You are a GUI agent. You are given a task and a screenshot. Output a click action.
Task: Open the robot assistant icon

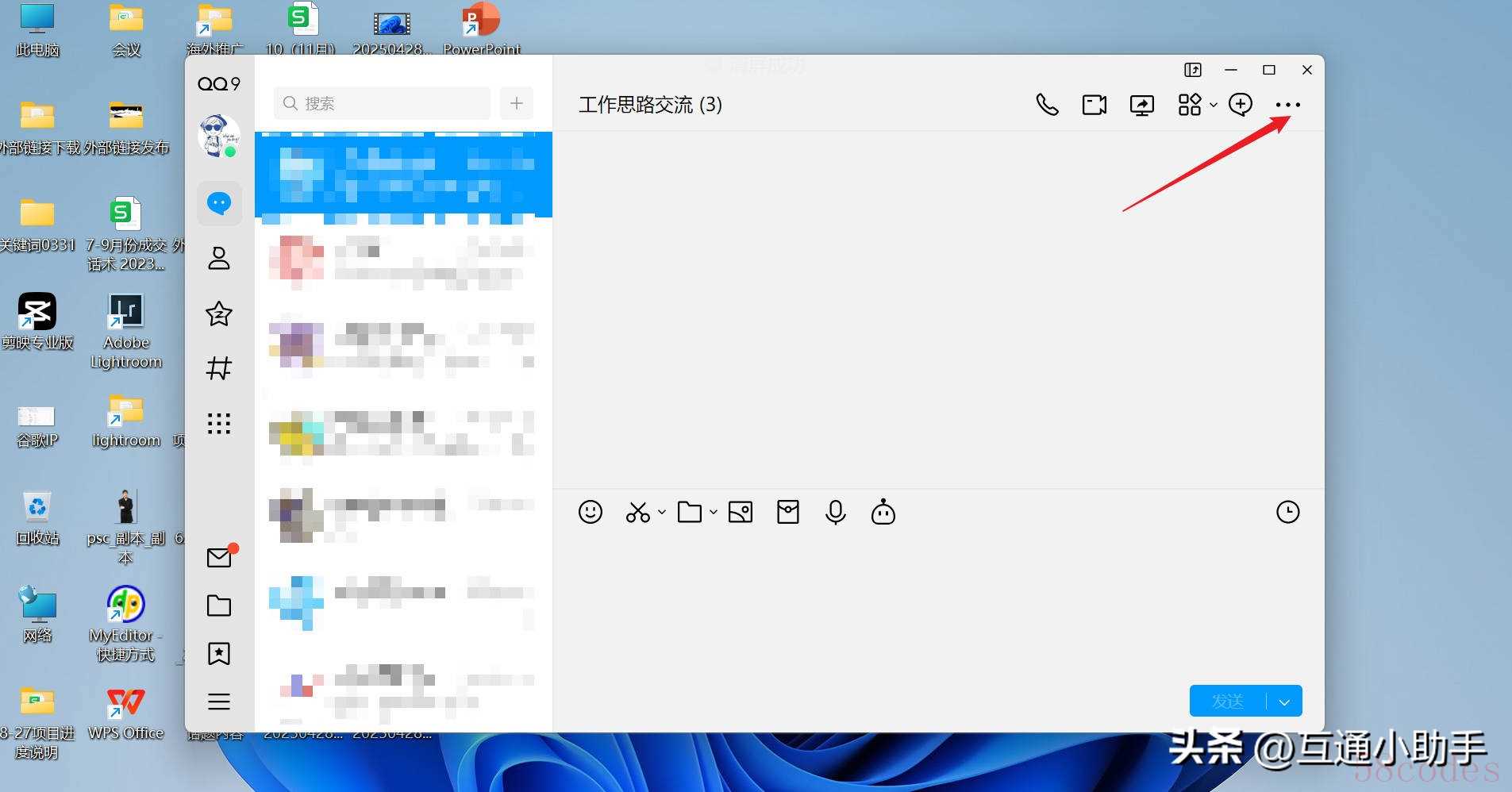click(883, 512)
